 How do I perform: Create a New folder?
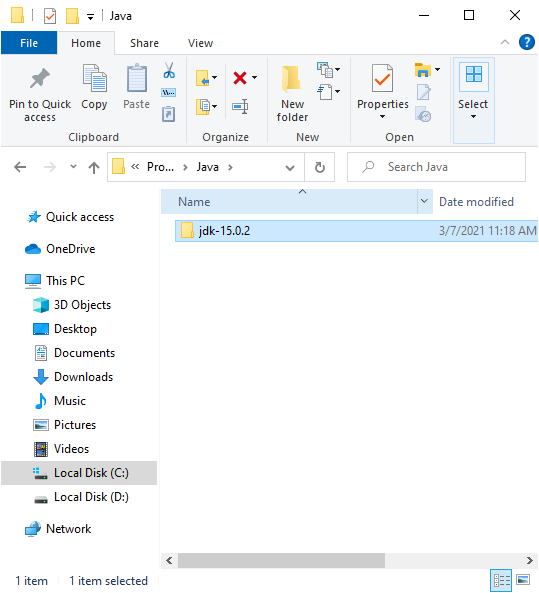click(x=292, y=94)
